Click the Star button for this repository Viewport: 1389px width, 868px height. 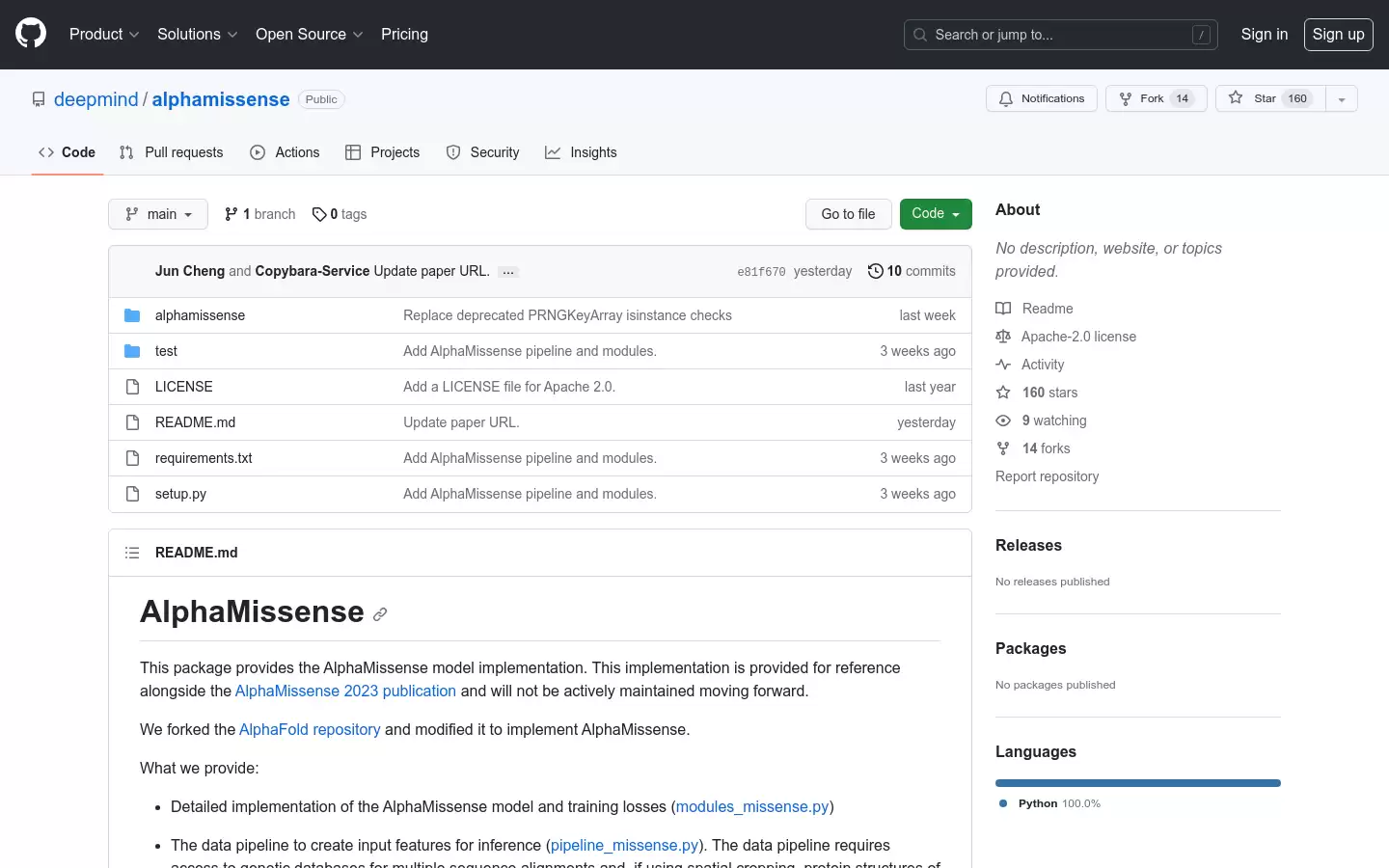click(1270, 98)
